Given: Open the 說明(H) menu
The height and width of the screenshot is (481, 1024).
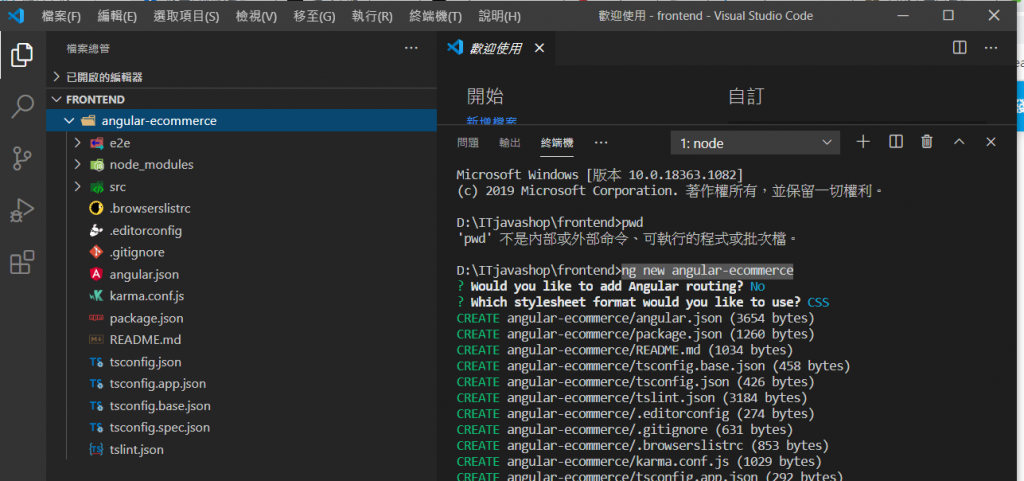Looking at the screenshot, I should (500, 16).
